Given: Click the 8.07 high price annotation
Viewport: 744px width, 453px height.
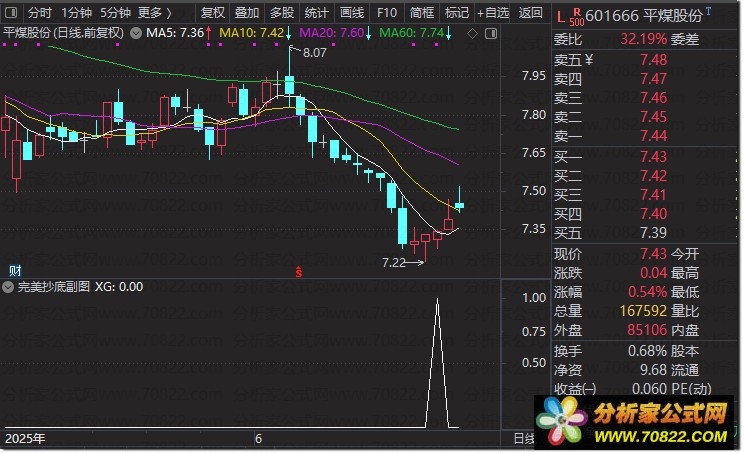Looking at the screenshot, I should pyautogui.click(x=315, y=53).
